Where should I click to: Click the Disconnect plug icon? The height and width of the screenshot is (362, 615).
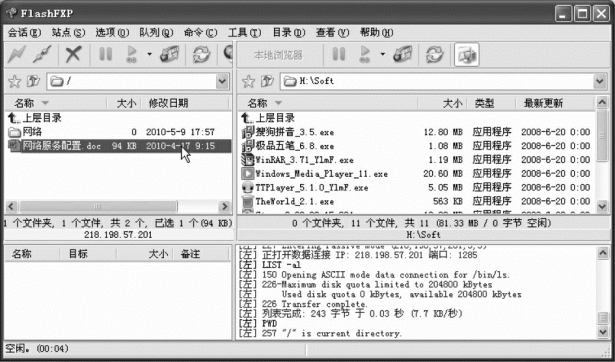coord(42,55)
